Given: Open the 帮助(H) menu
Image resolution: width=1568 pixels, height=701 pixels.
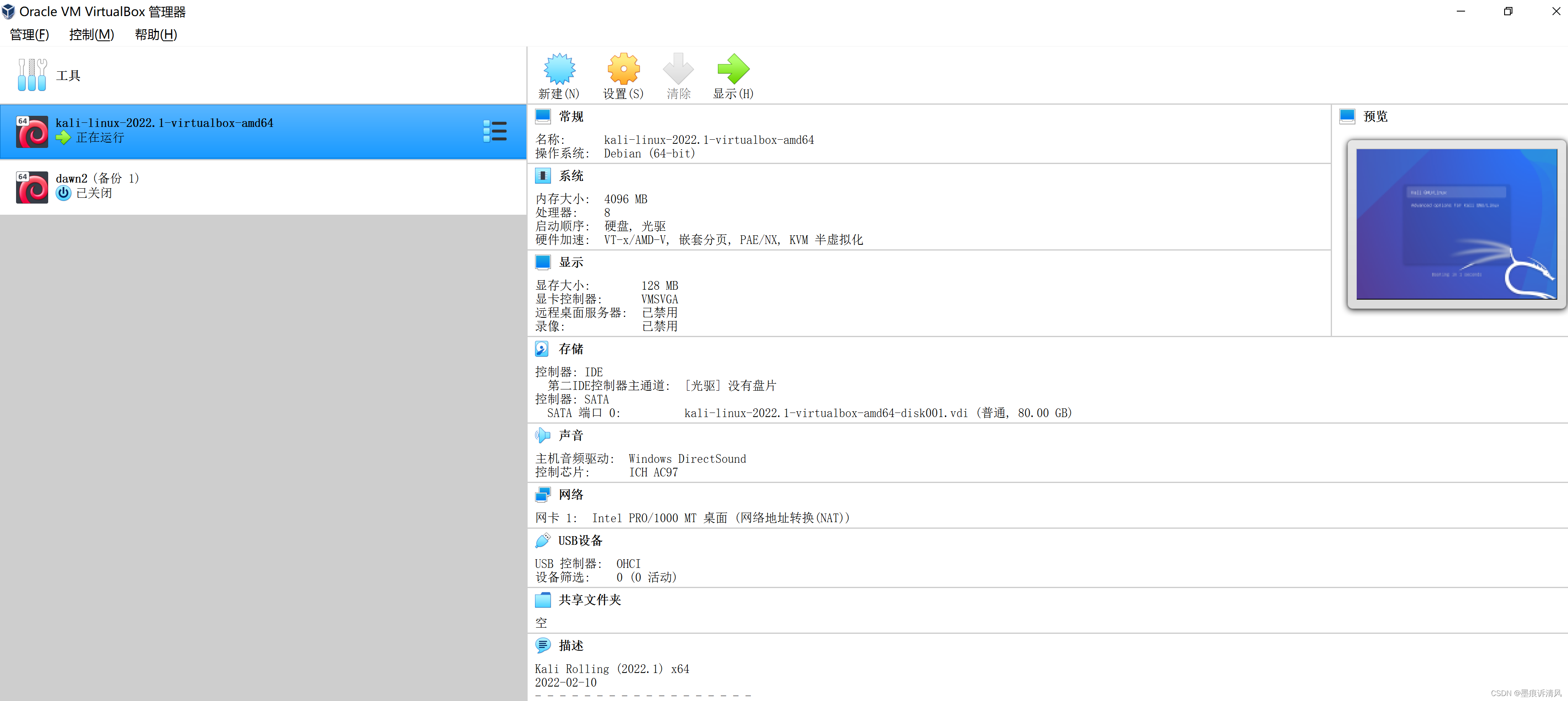Looking at the screenshot, I should pos(155,35).
